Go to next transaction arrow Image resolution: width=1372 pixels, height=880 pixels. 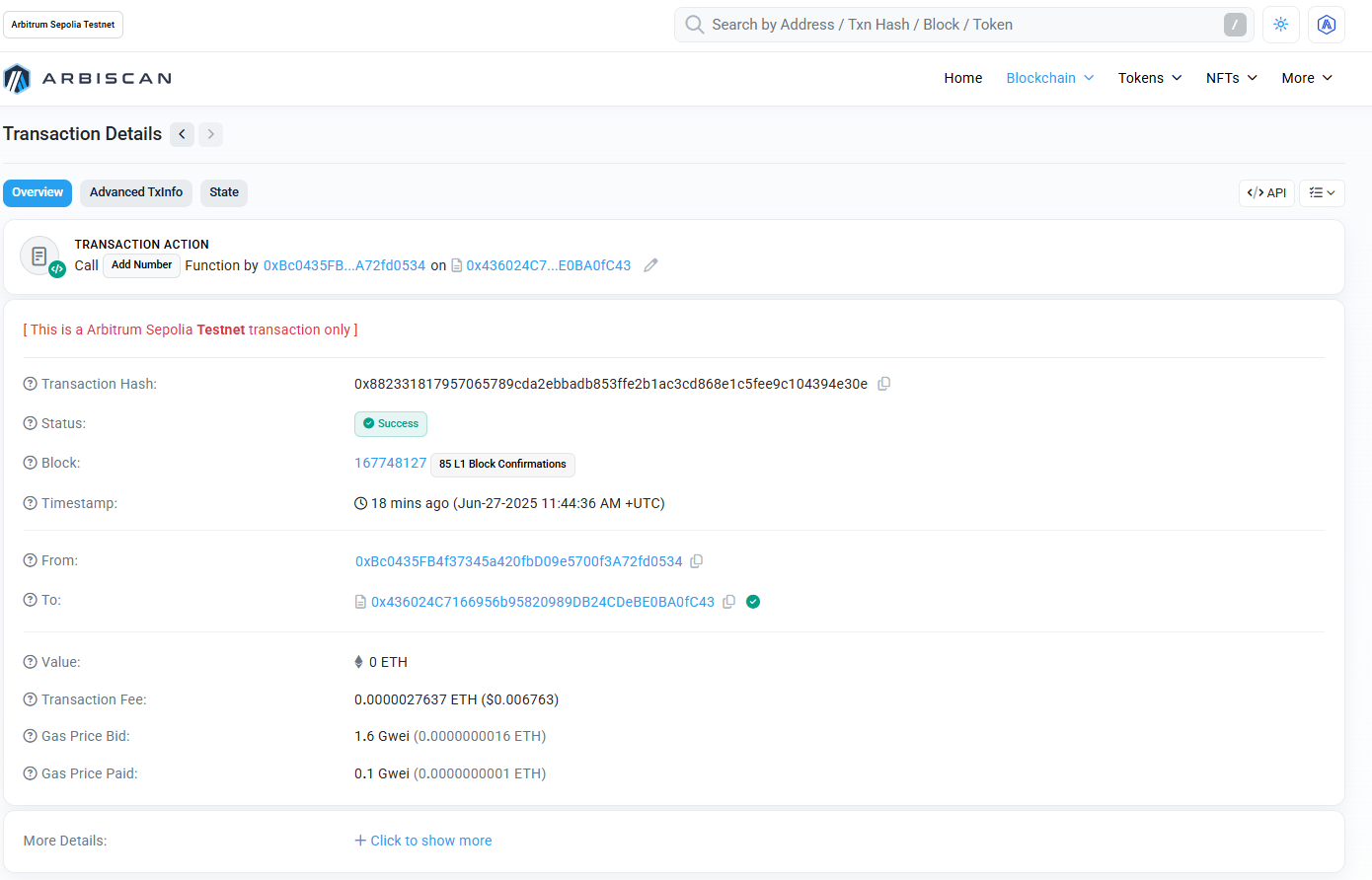[x=210, y=134]
